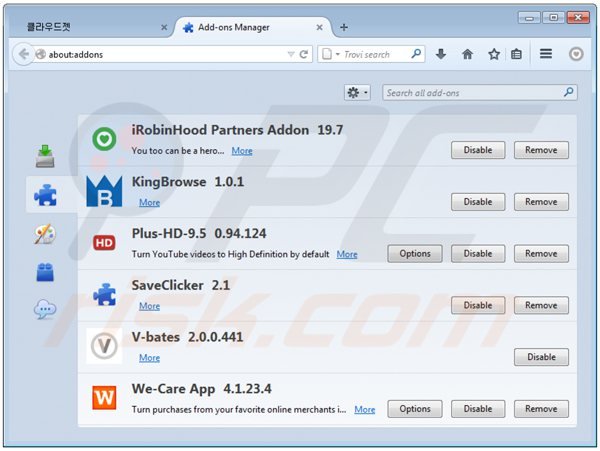Click the V-bates circular V icon
The width and height of the screenshot is (600, 451).
click(x=104, y=346)
